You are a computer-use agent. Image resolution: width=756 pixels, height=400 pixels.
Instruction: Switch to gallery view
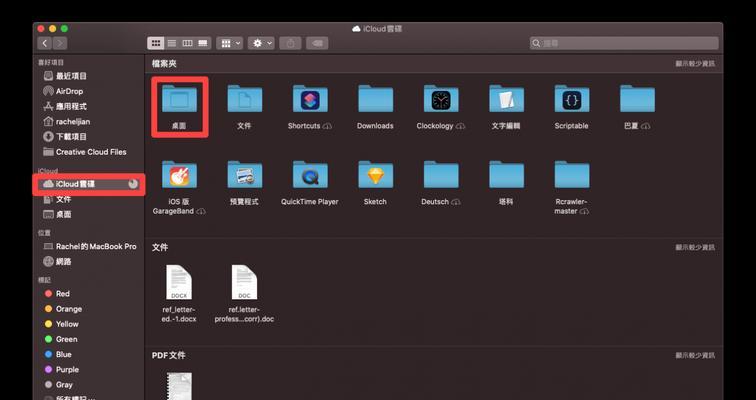click(203, 43)
